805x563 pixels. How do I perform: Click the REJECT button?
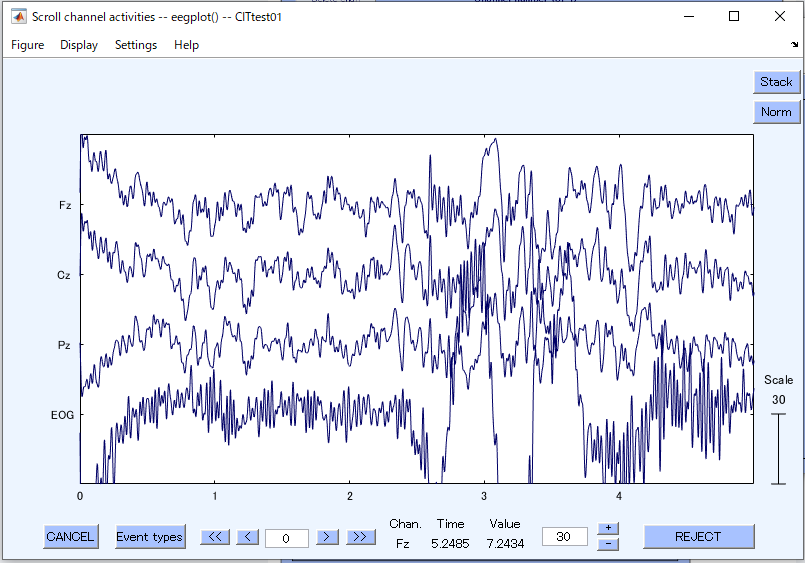[x=698, y=537]
